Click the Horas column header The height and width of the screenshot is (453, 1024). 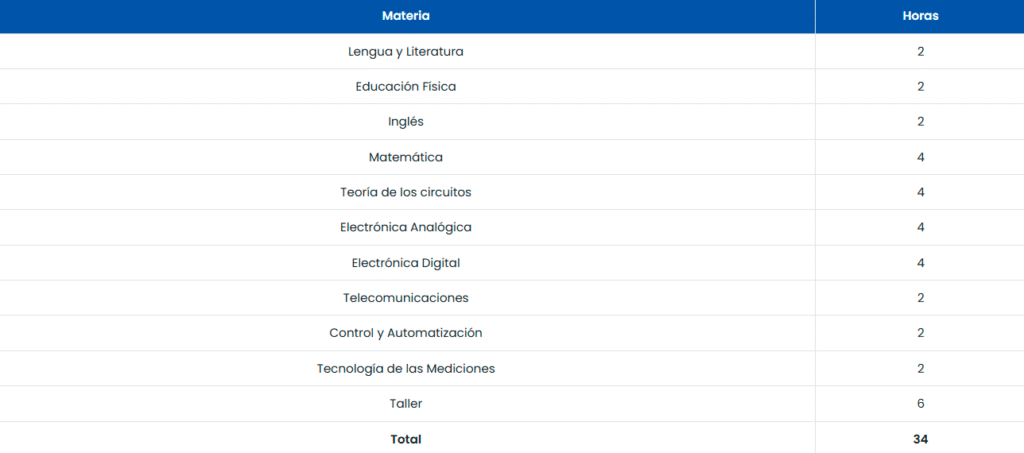coord(920,16)
